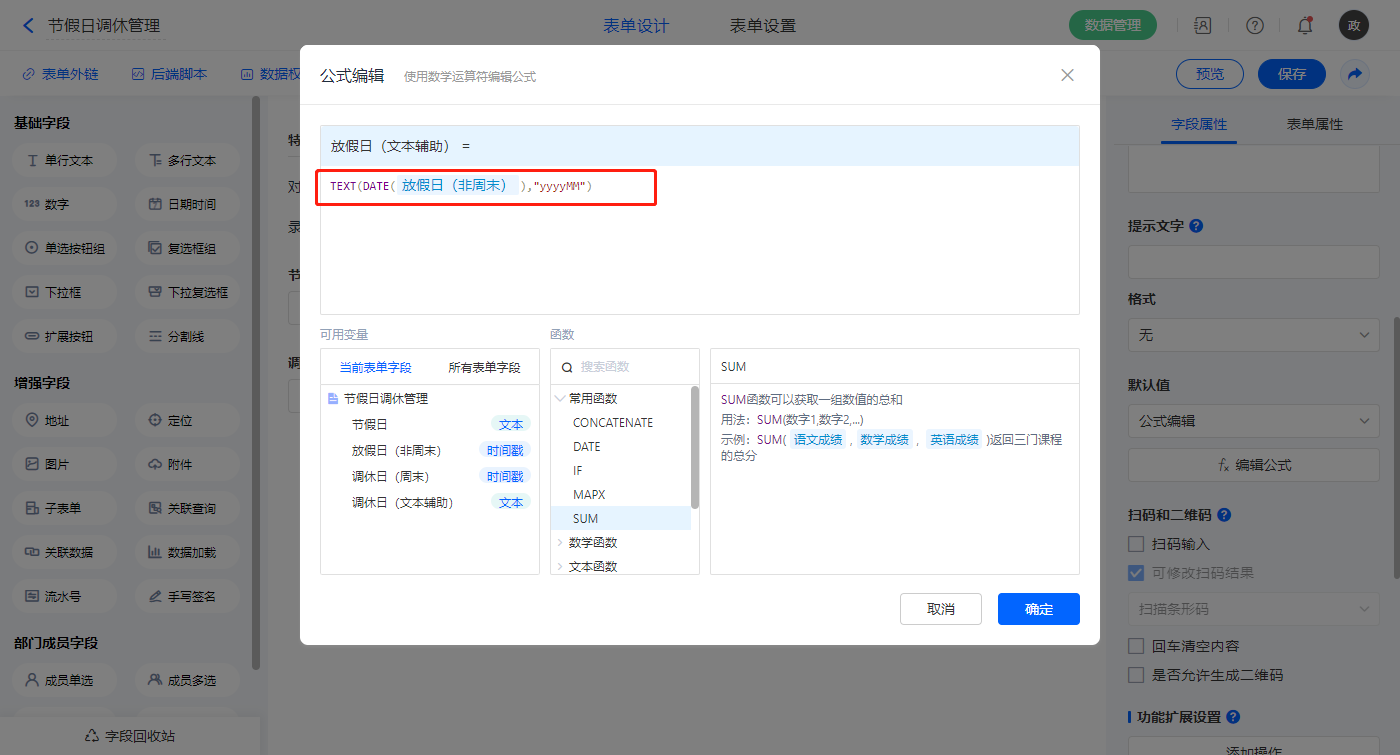Close the 公式编辑 dialog with X
1400x755 pixels.
1067,75
